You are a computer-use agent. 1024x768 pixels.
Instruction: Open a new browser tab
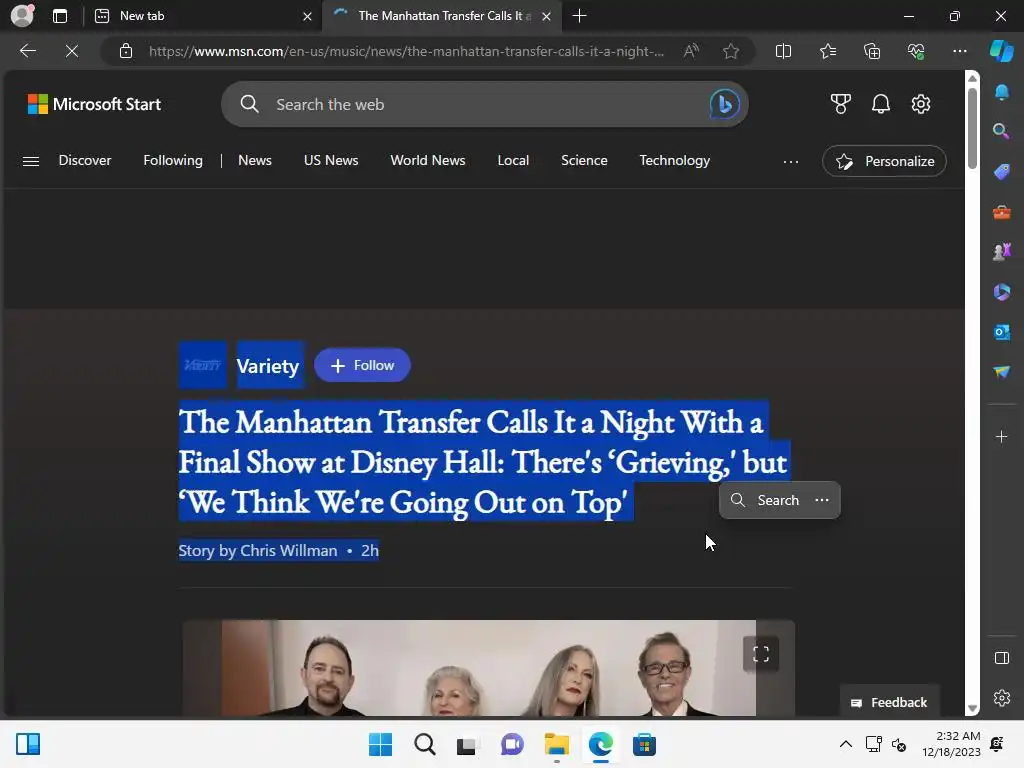tap(579, 16)
